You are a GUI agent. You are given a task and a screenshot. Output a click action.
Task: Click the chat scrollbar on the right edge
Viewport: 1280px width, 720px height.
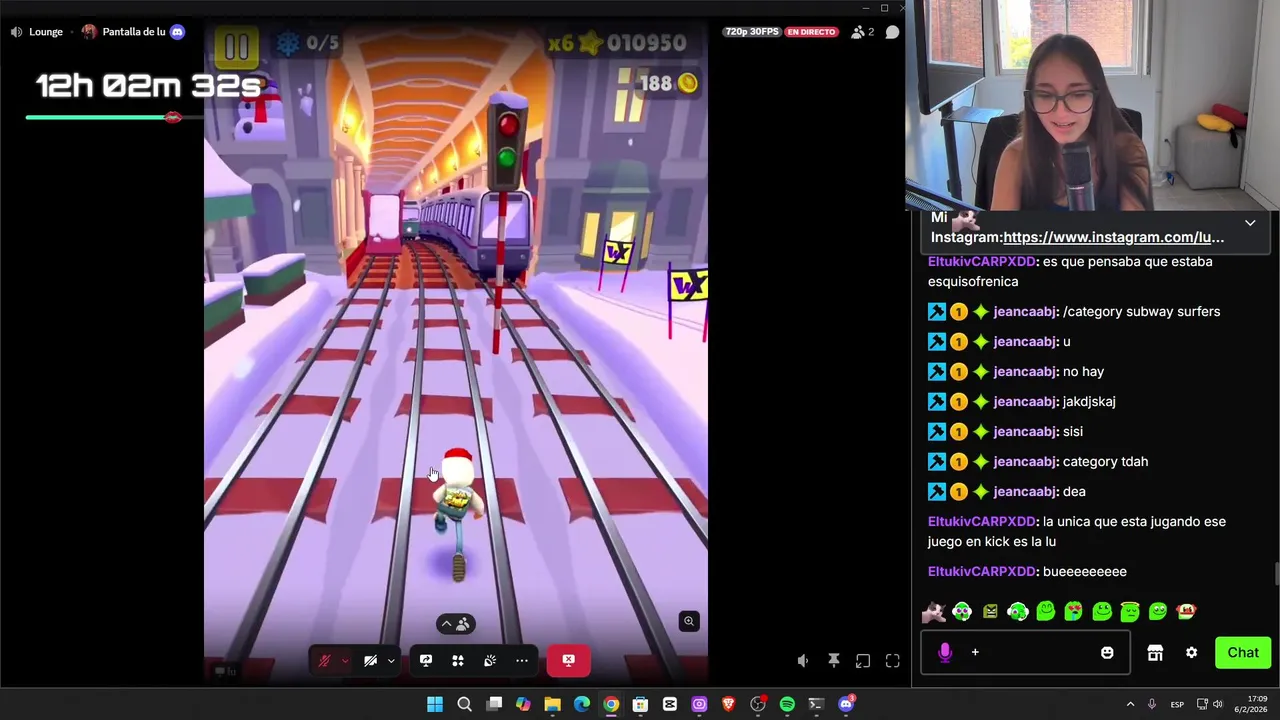point(1276,576)
